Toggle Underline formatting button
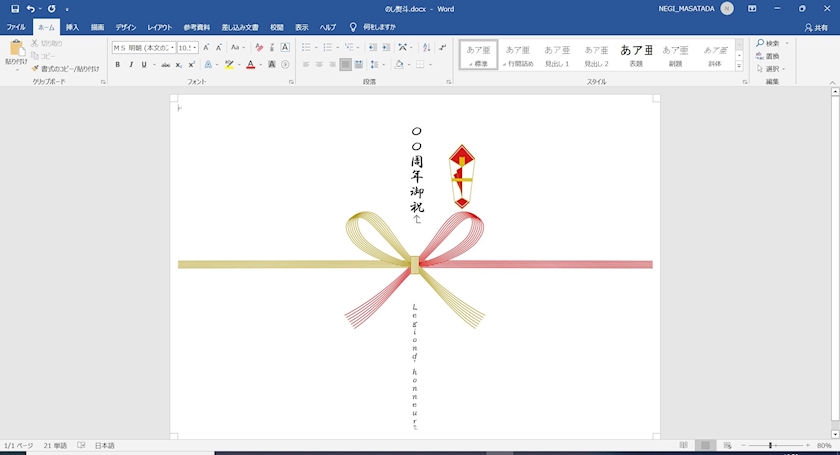This screenshot has height=455, width=840. pos(143,64)
